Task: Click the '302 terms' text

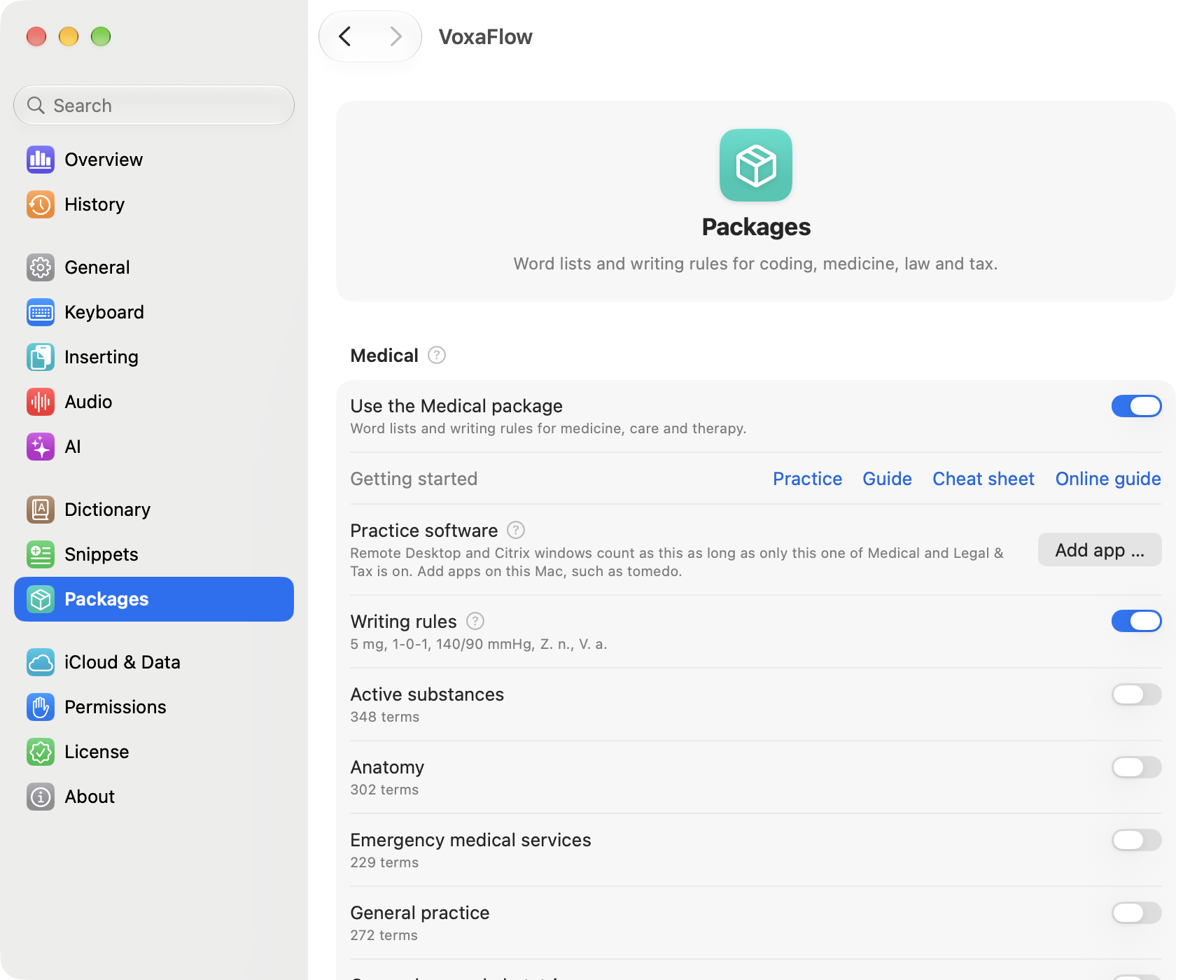Action: click(384, 790)
